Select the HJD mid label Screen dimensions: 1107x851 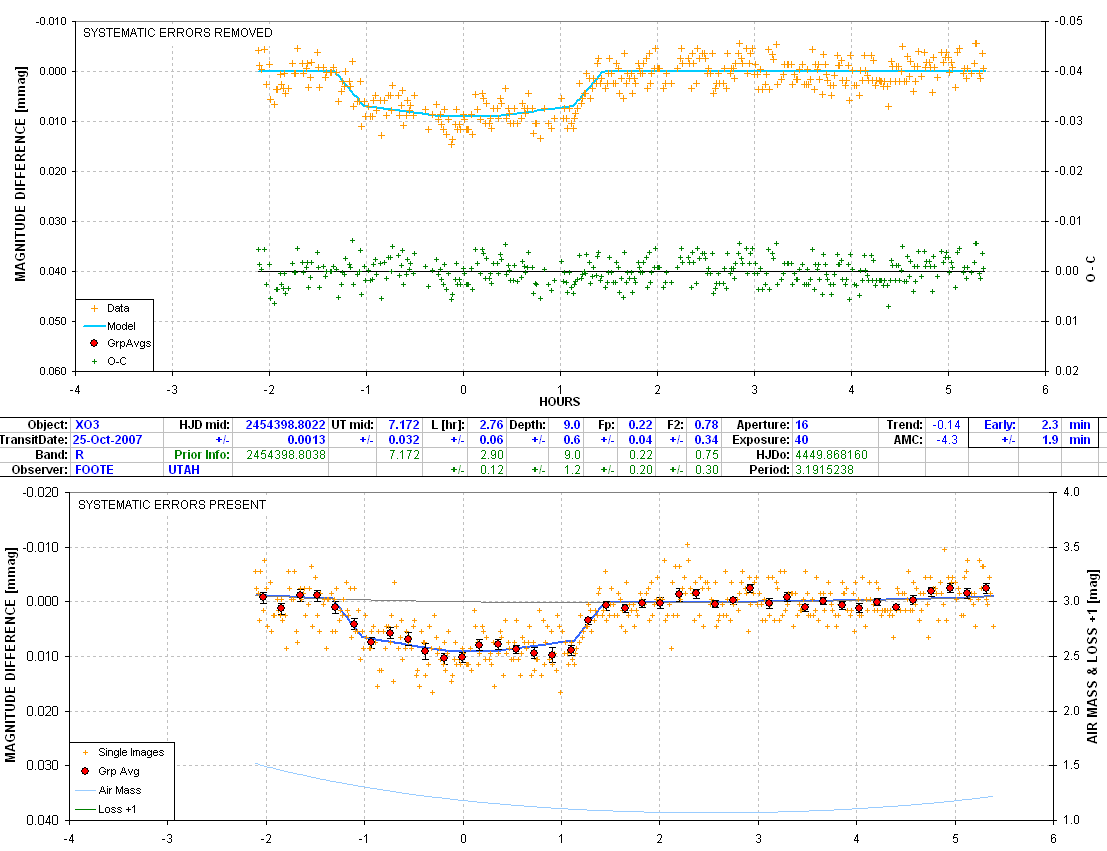pyautogui.click(x=204, y=424)
